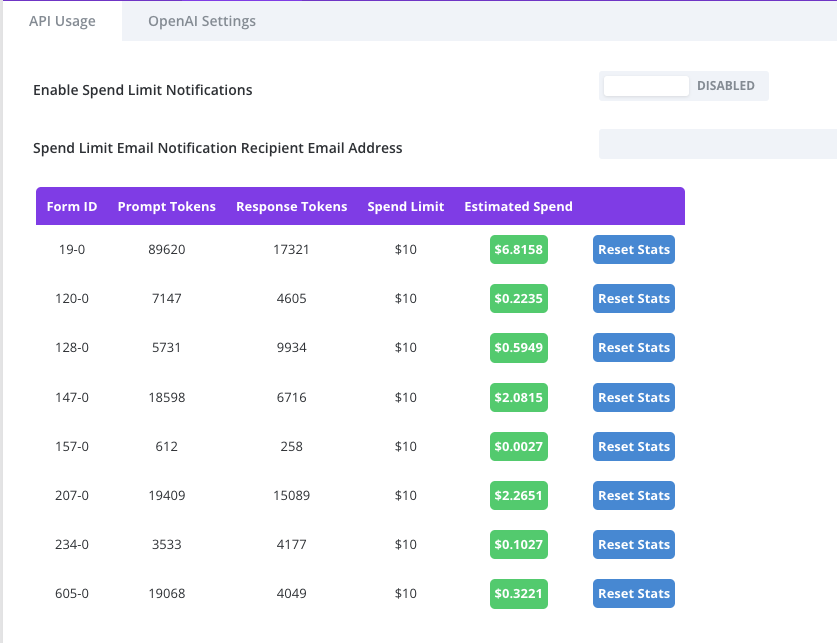Viewport: 837px width, 643px height.
Task: Reset stats for form 147-0
Action: coord(633,397)
